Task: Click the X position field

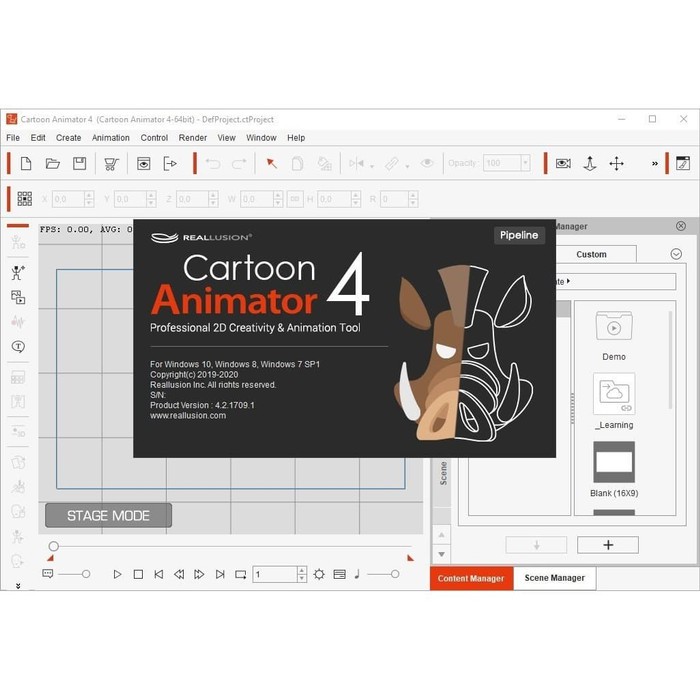Action: coord(68,199)
